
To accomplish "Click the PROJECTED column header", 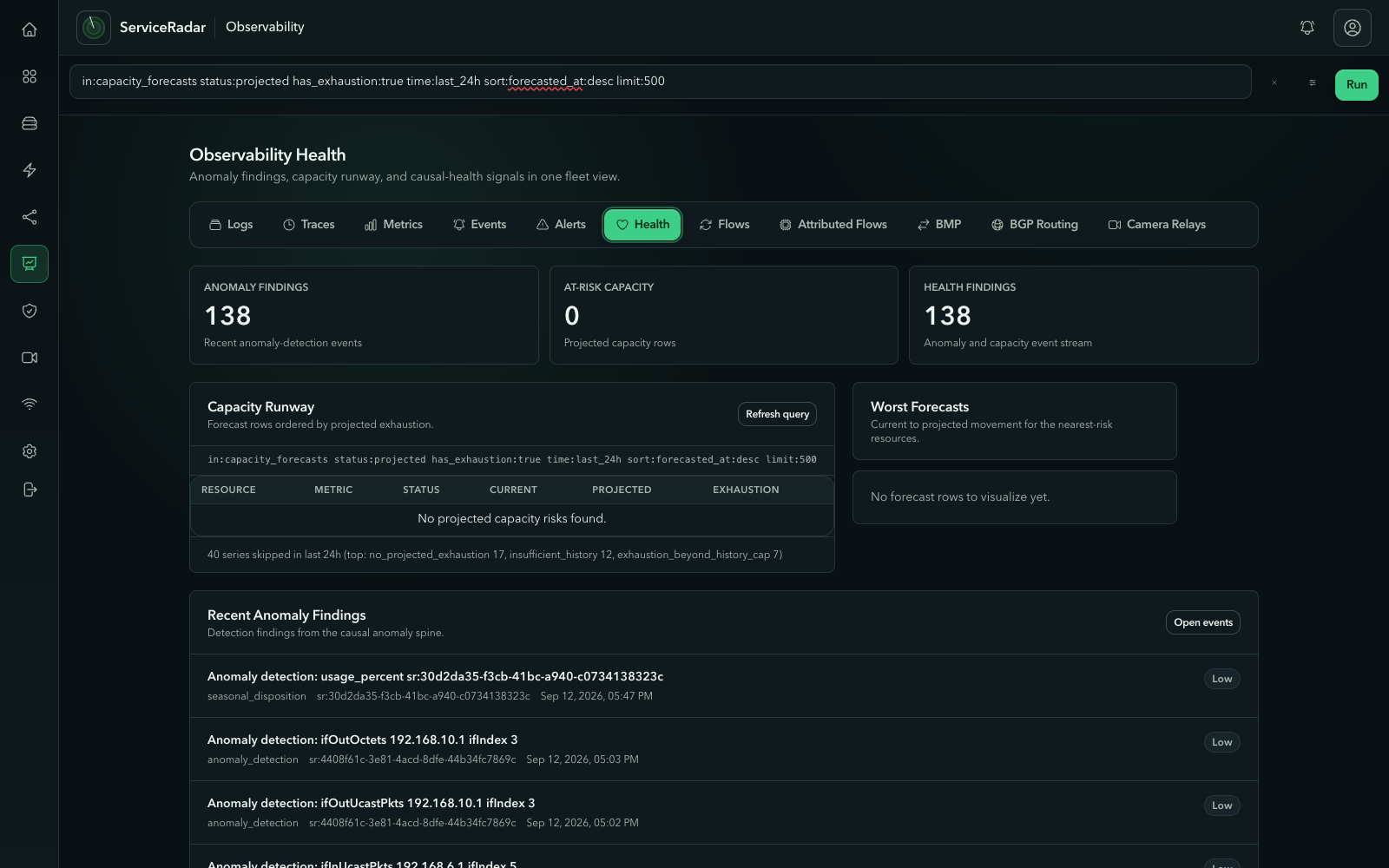I will 622,490.
